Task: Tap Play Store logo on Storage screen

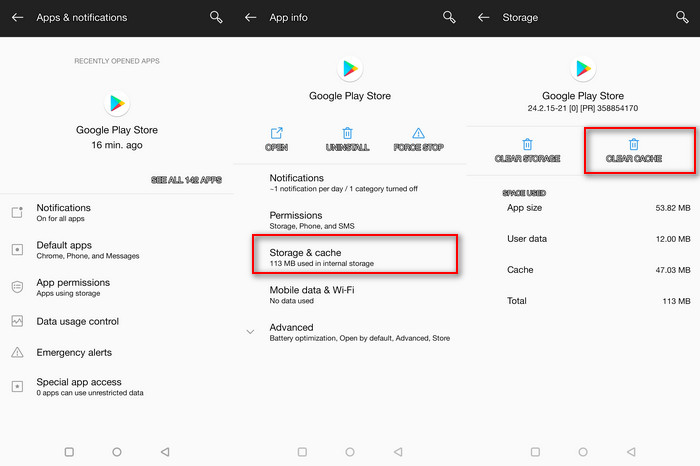Action: pyautogui.click(x=583, y=69)
